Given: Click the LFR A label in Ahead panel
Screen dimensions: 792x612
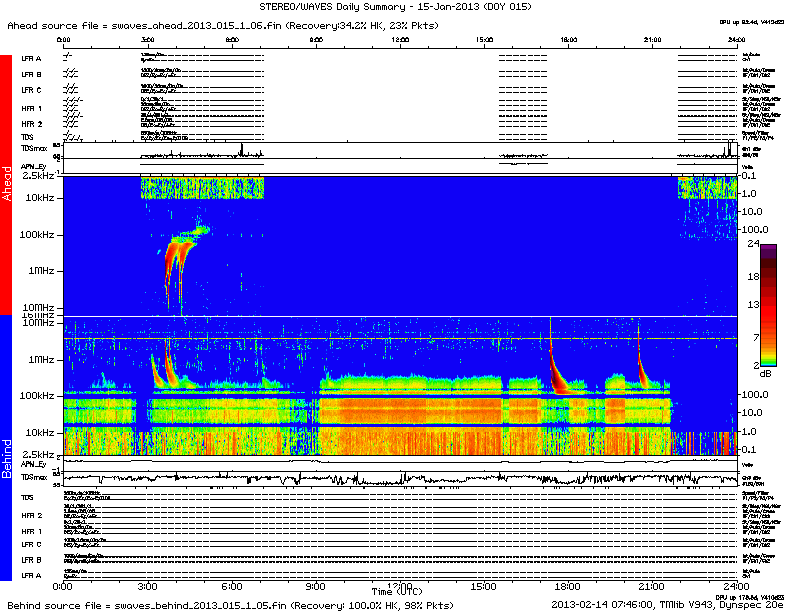Looking at the screenshot, I should pos(32,59).
